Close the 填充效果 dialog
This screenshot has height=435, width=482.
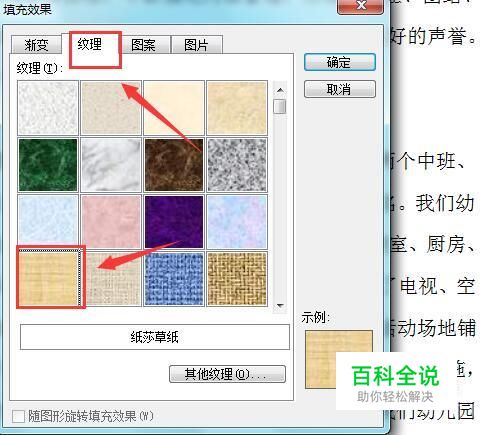tap(361, 6)
